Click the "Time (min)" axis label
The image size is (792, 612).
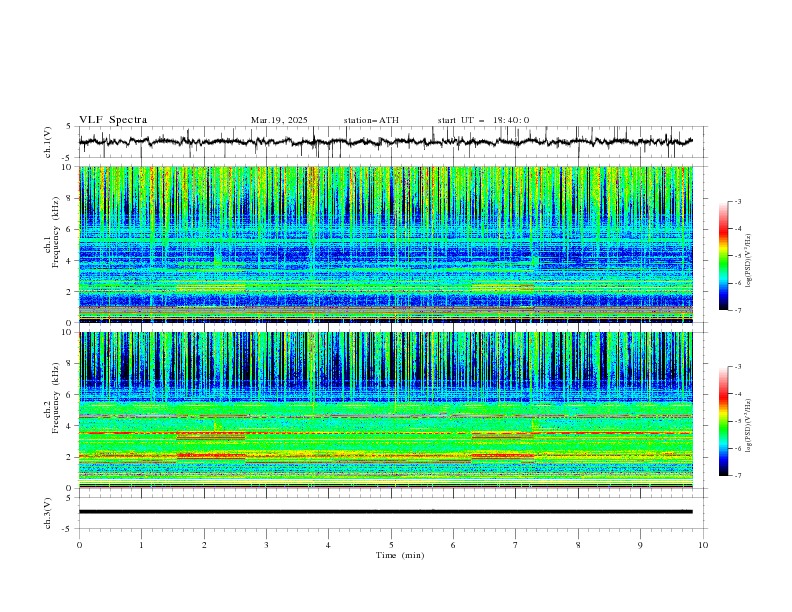coord(400,555)
